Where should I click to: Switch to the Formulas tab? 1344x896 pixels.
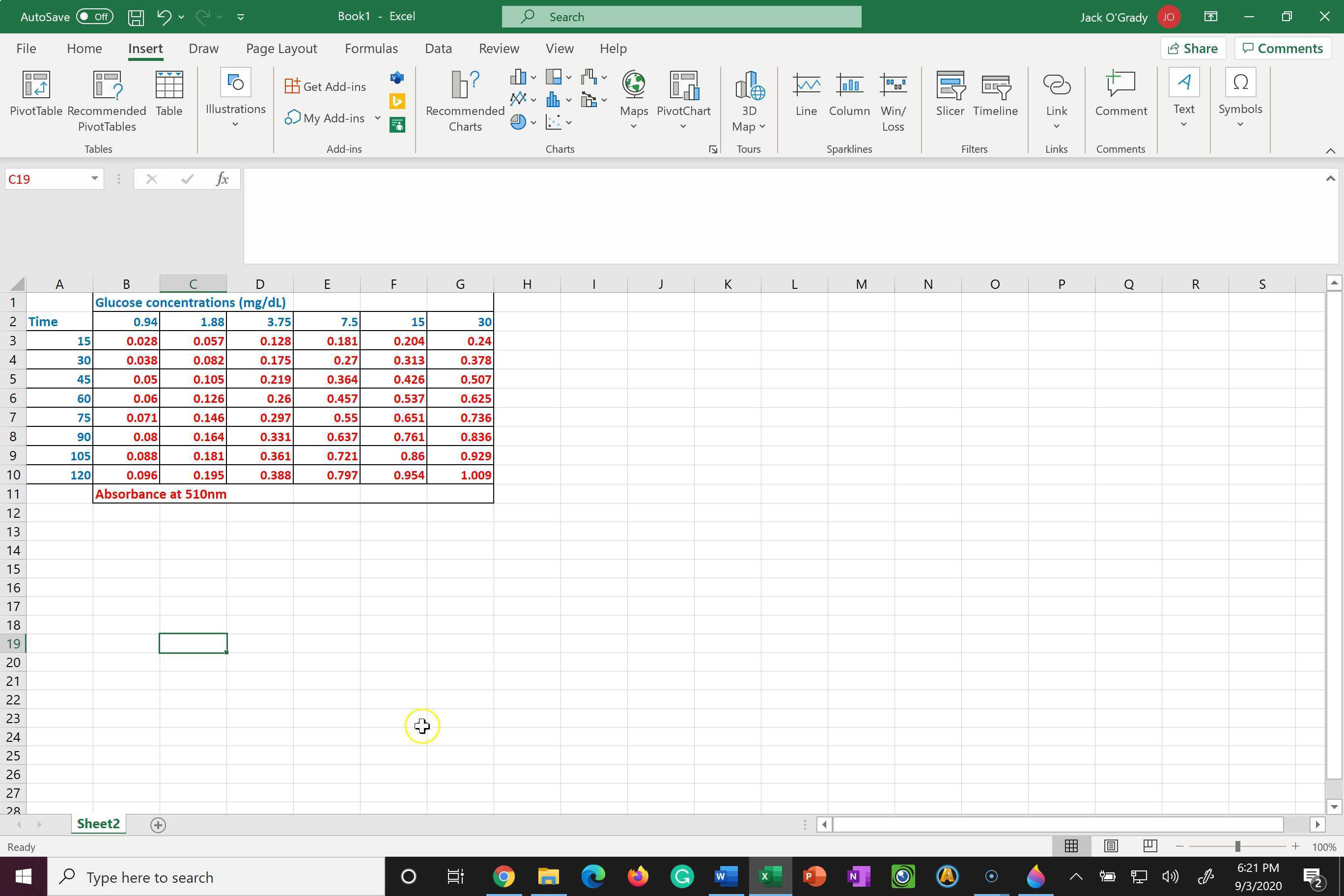[x=371, y=49]
